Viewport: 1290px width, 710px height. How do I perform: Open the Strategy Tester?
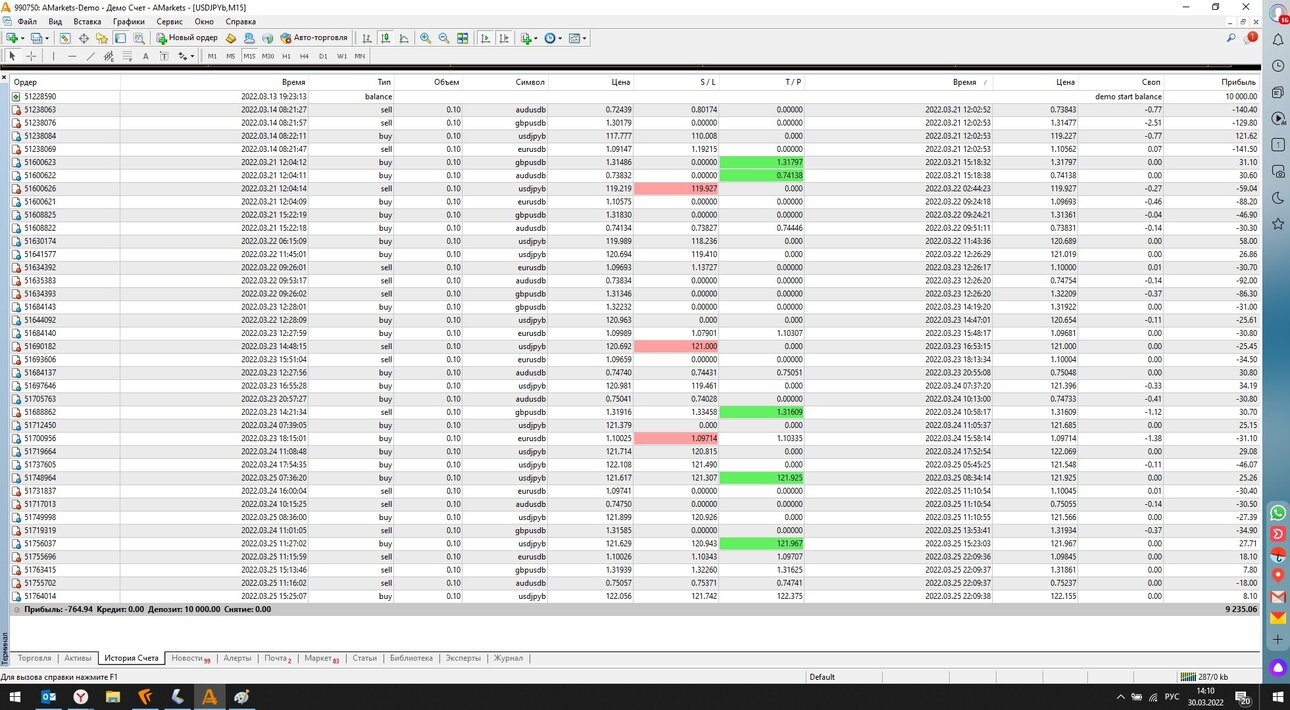[x=139, y=38]
